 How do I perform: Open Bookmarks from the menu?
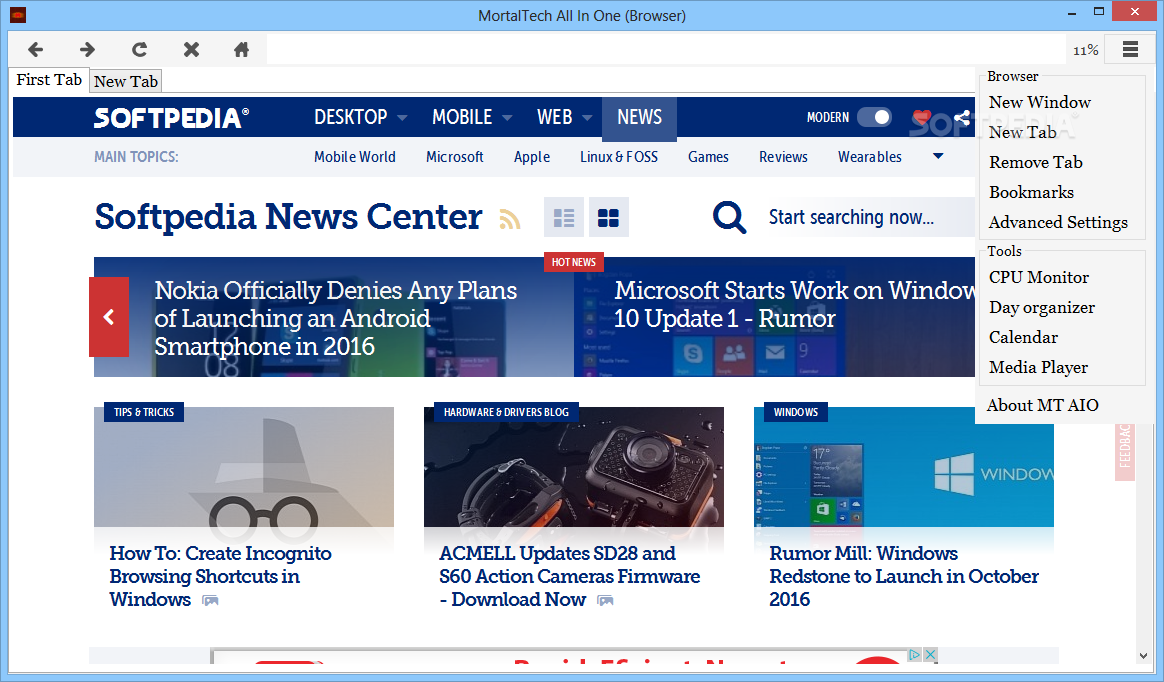1031,192
